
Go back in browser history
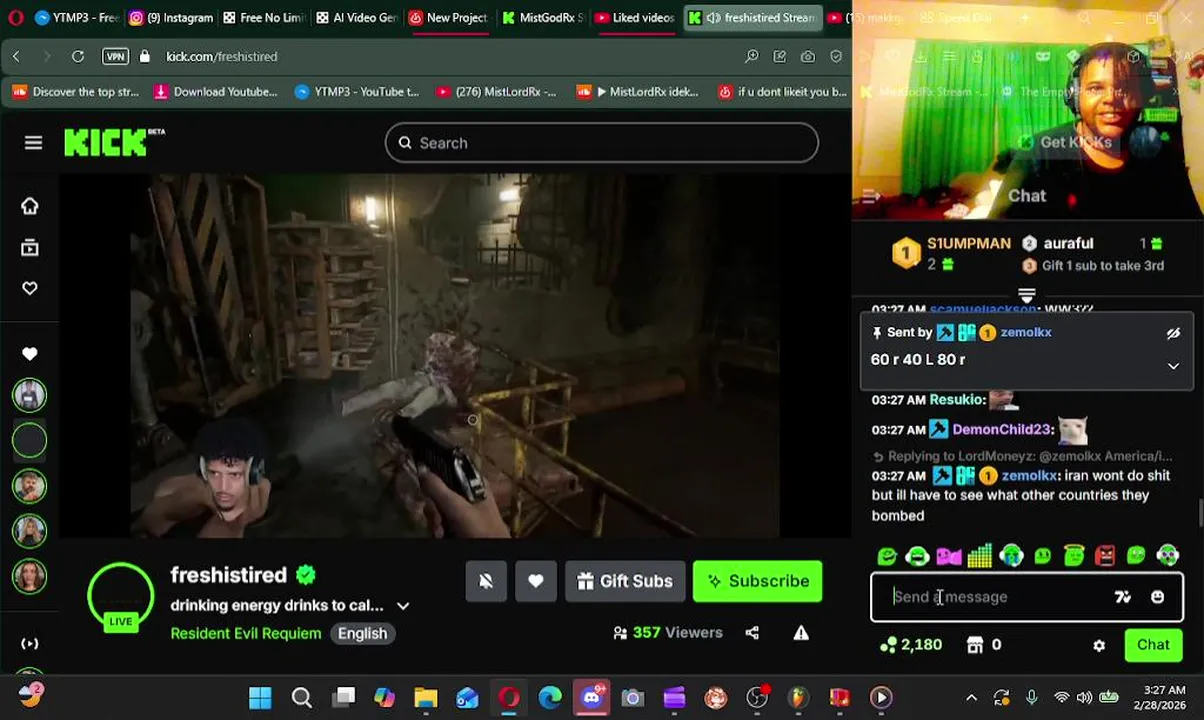16,56
